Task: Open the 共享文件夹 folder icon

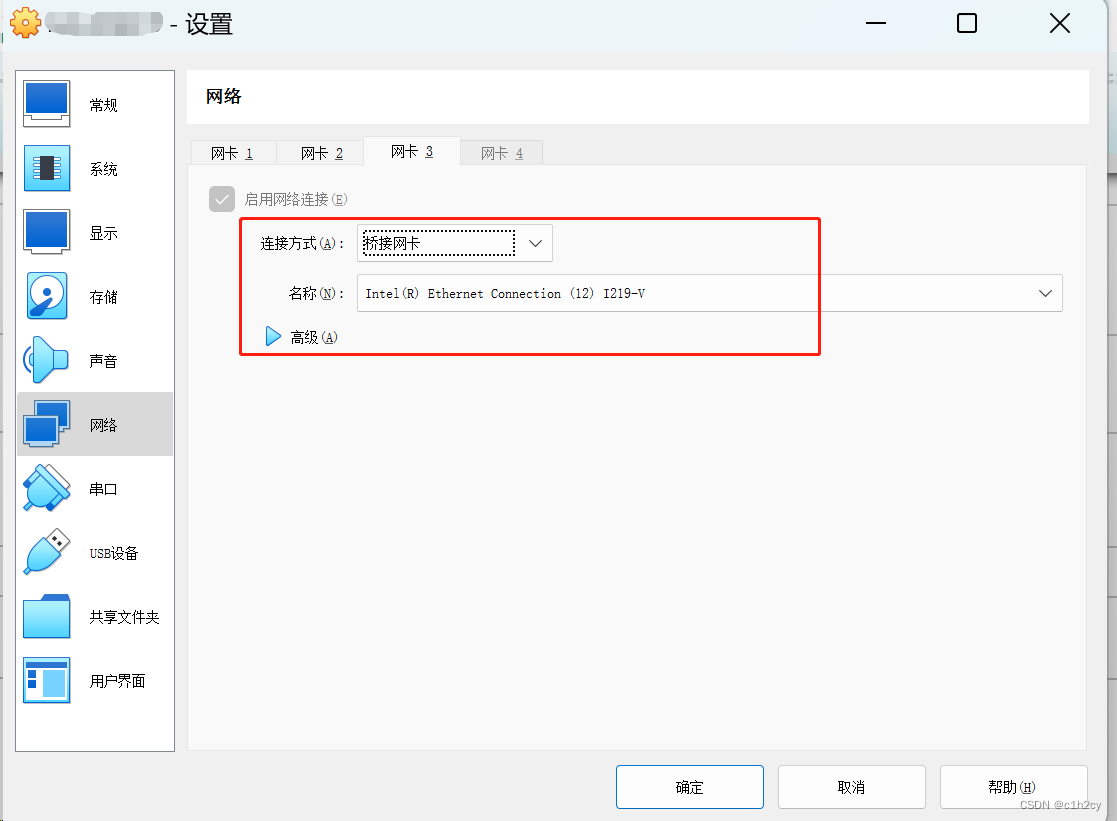Action: [46, 616]
